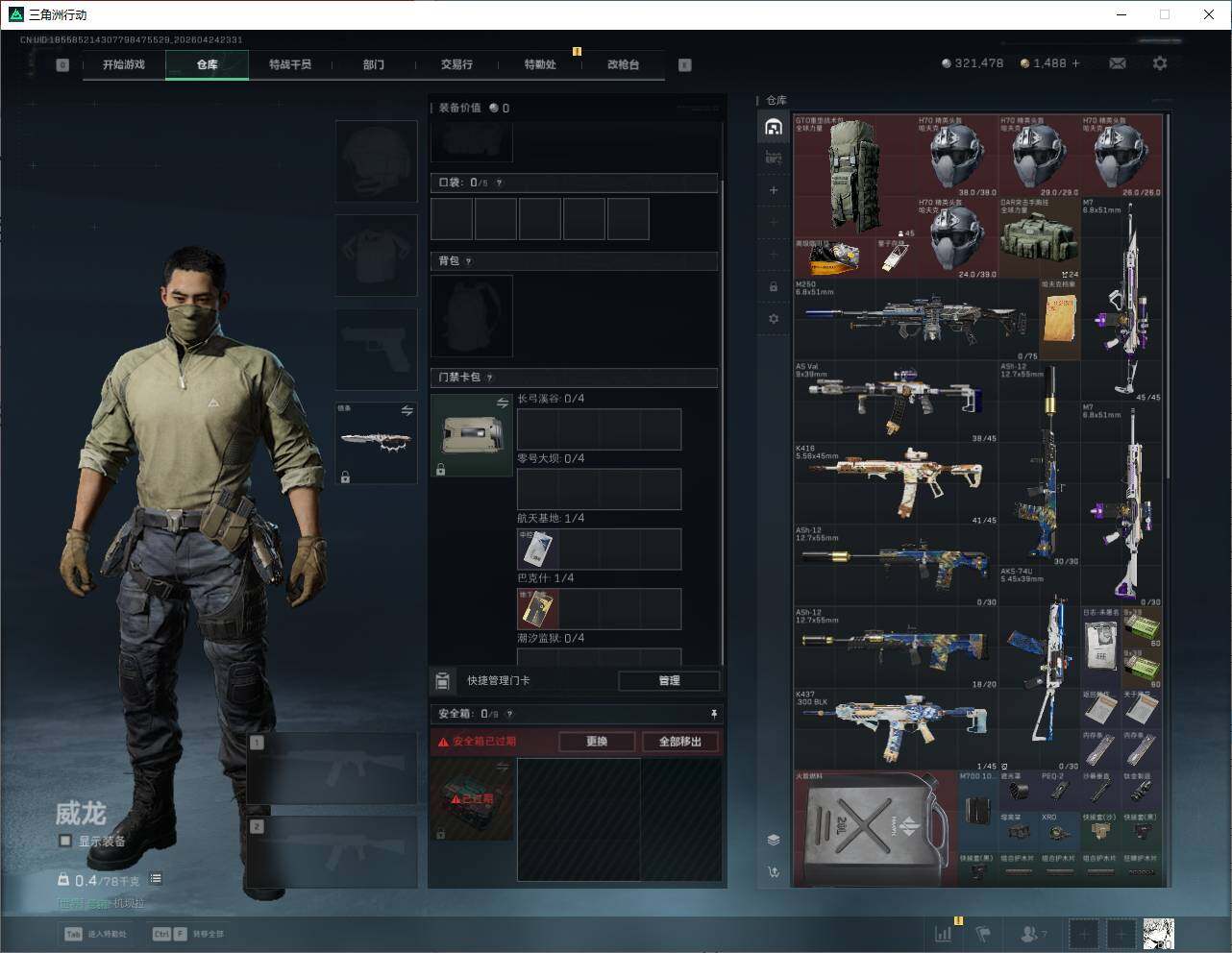This screenshot has height=953, width=1232.
Task: Swap the equipped melee knife
Action: pyautogui.click(x=407, y=410)
